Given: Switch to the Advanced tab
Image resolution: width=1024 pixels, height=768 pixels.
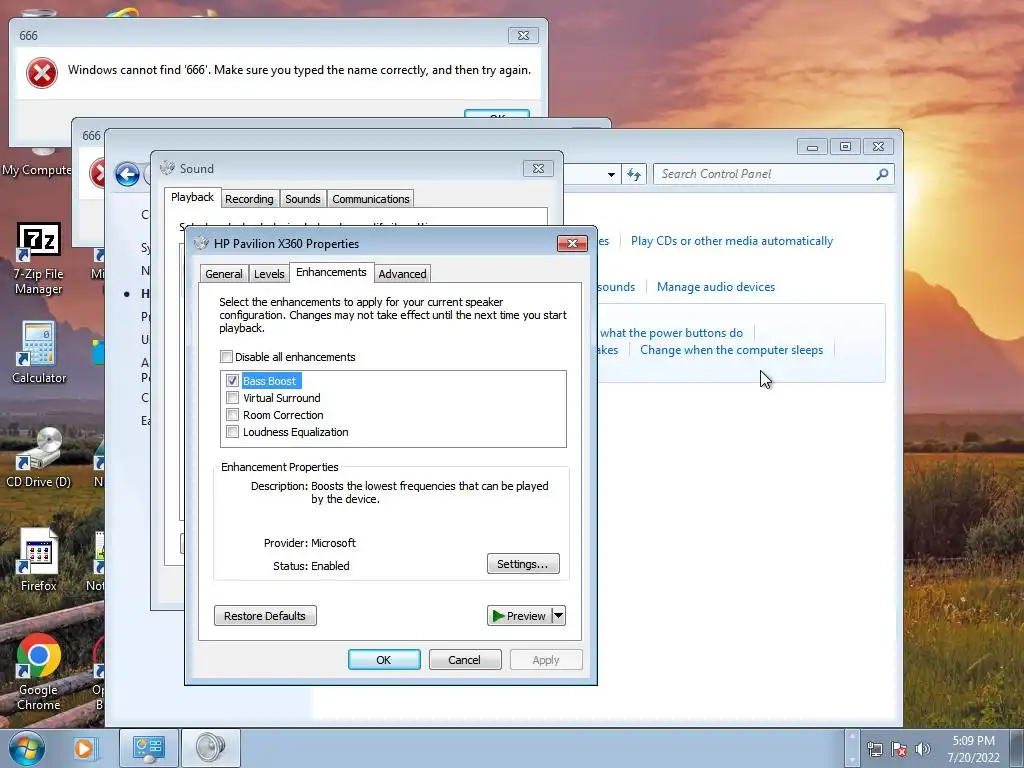Looking at the screenshot, I should tap(402, 274).
